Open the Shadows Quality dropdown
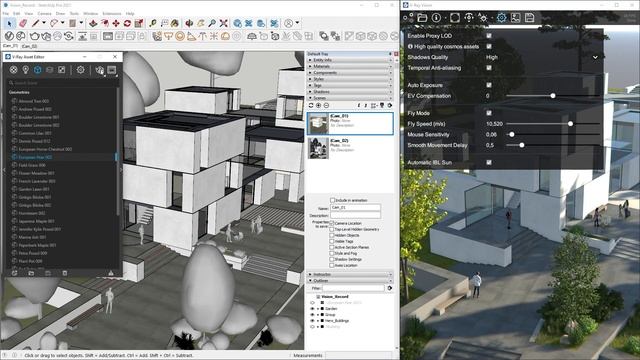The width and height of the screenshot is (640, 360). tap(542, 57)
